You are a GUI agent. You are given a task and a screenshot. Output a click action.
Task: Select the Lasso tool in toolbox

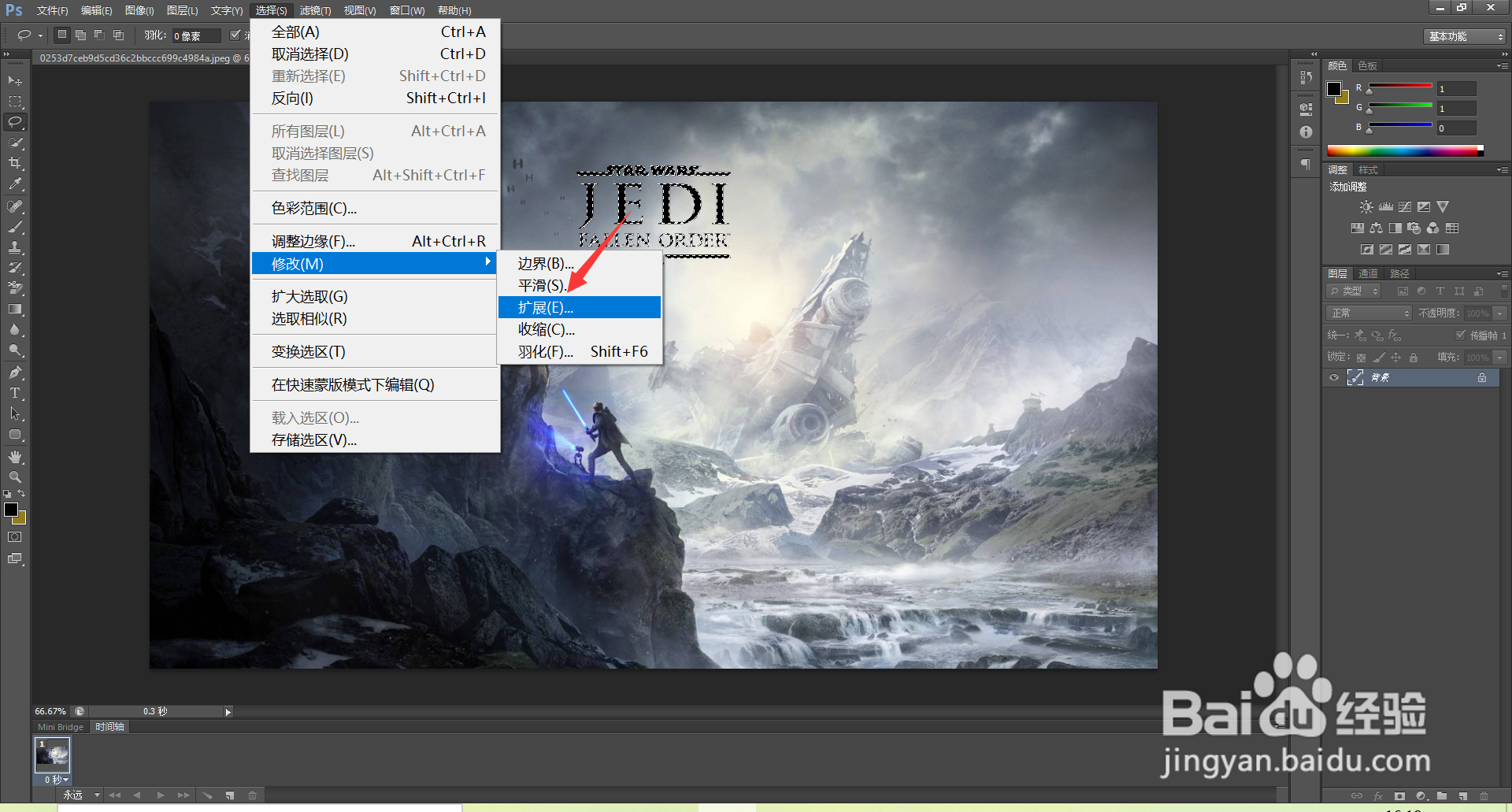click(x=15, y=122)
